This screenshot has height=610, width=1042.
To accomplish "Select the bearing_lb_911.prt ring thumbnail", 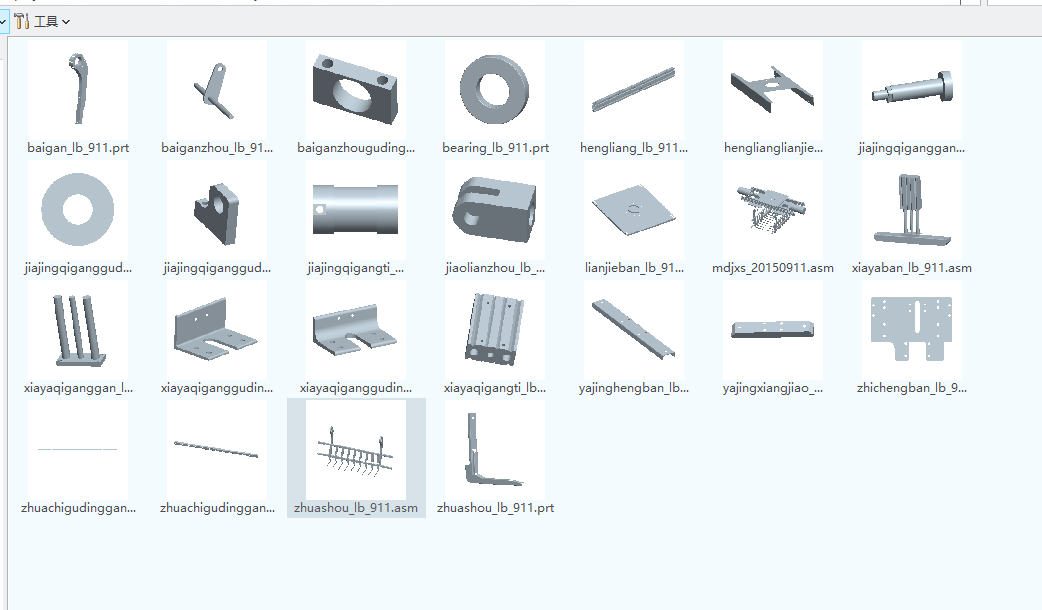I will pos(495,90).
